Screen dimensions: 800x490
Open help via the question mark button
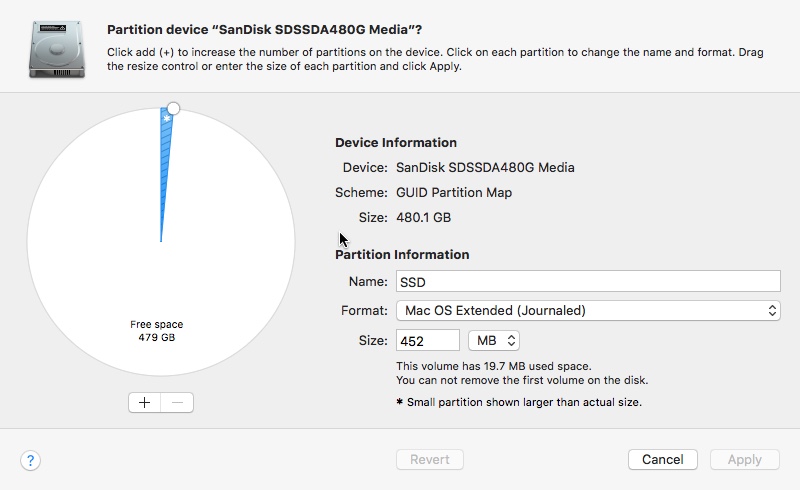(31, 460)
